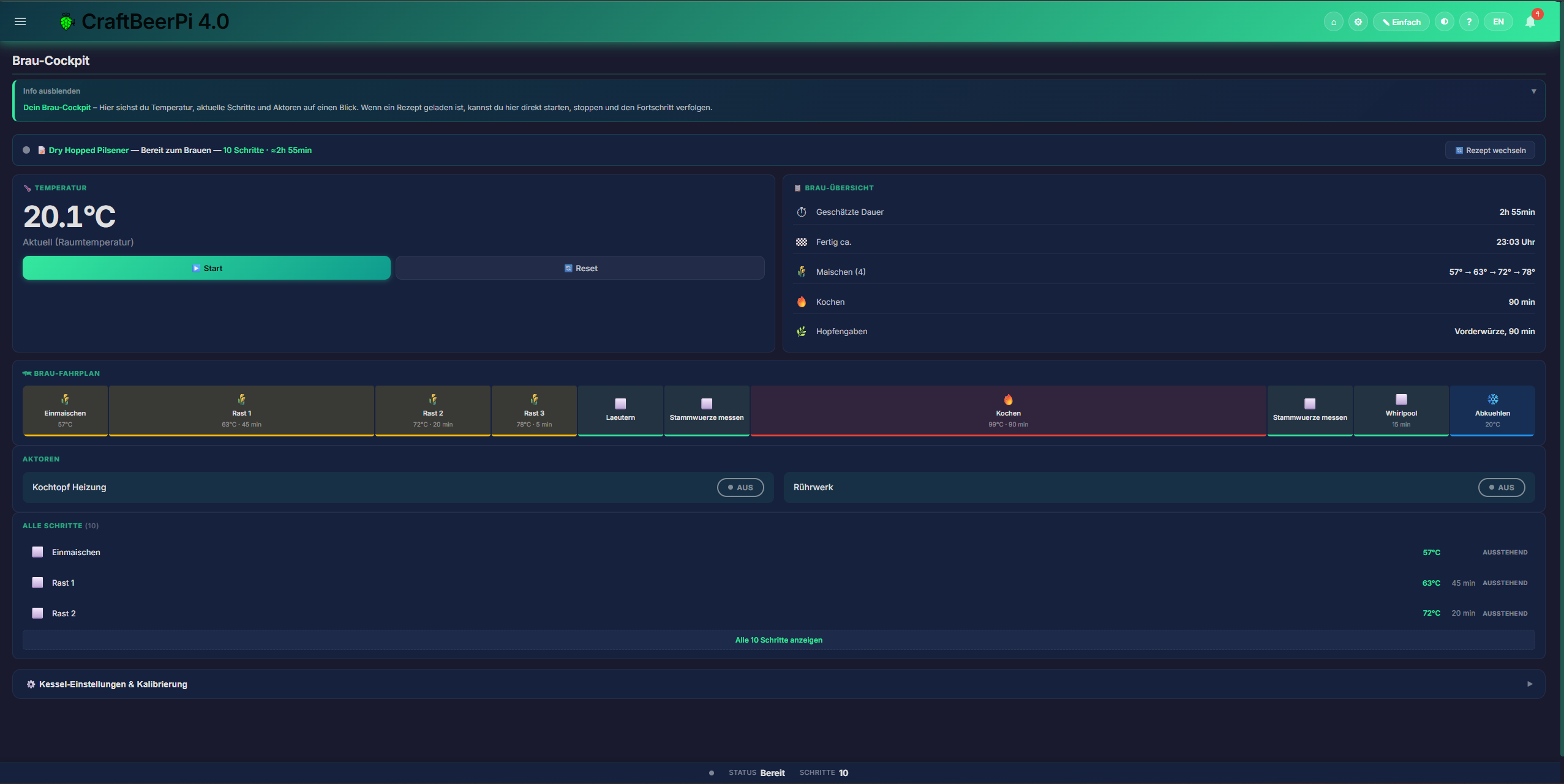Image resolution: width=1564 pixels, height=784 pixels.
Task: Click the CraftBeerPi hop logo
Action: click(x=66, y=22)
